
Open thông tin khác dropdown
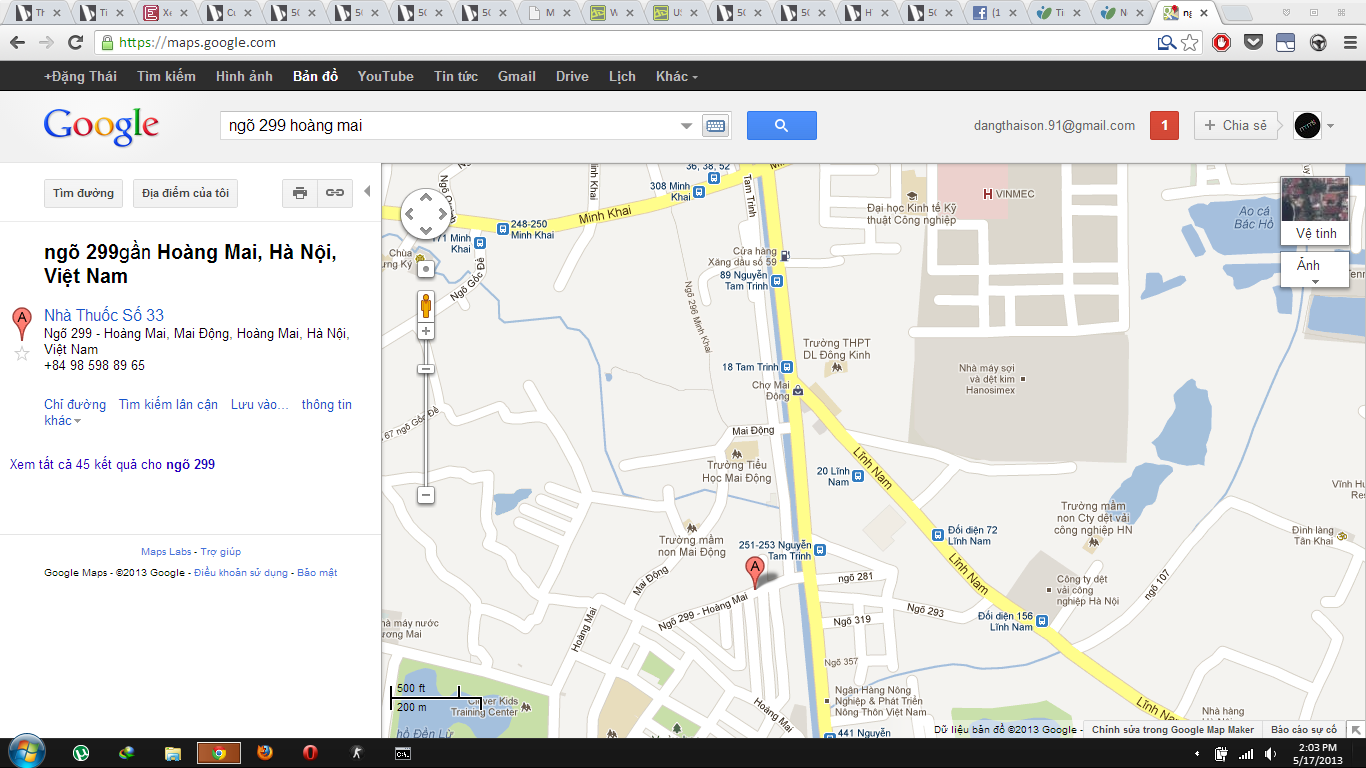point(198,412)
